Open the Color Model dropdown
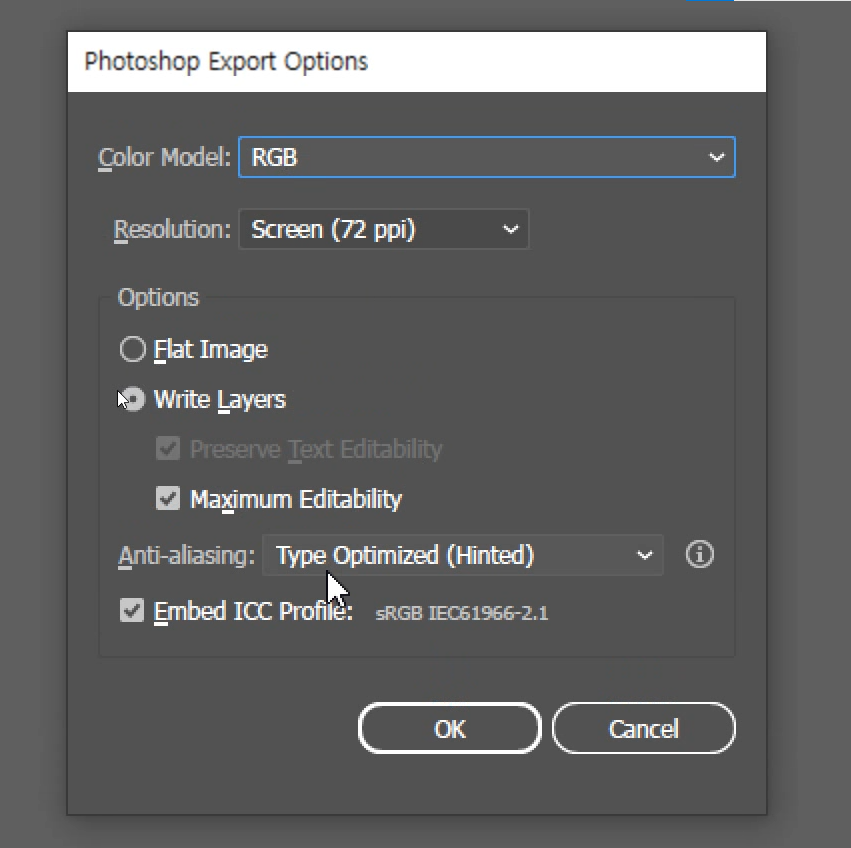This screenshot has height=848, width=851. pos(487,157)
